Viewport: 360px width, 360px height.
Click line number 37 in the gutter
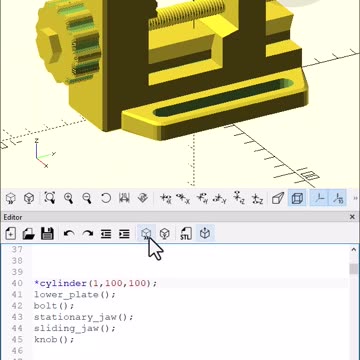pos(17,250)
